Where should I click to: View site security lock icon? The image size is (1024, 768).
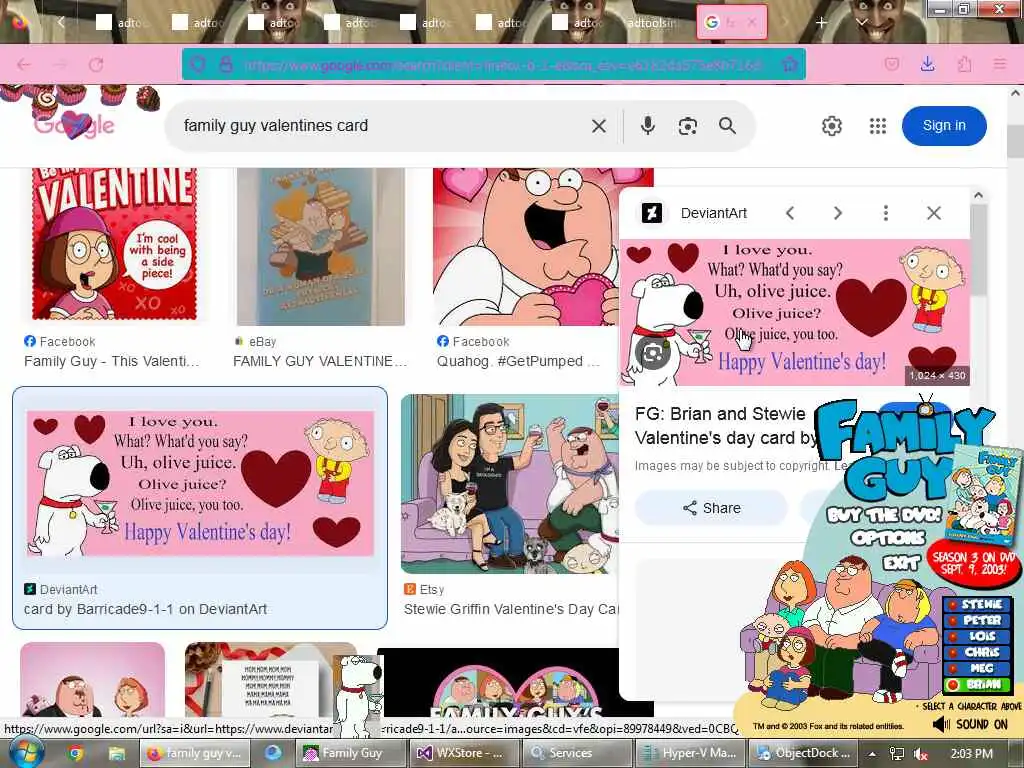225,64
